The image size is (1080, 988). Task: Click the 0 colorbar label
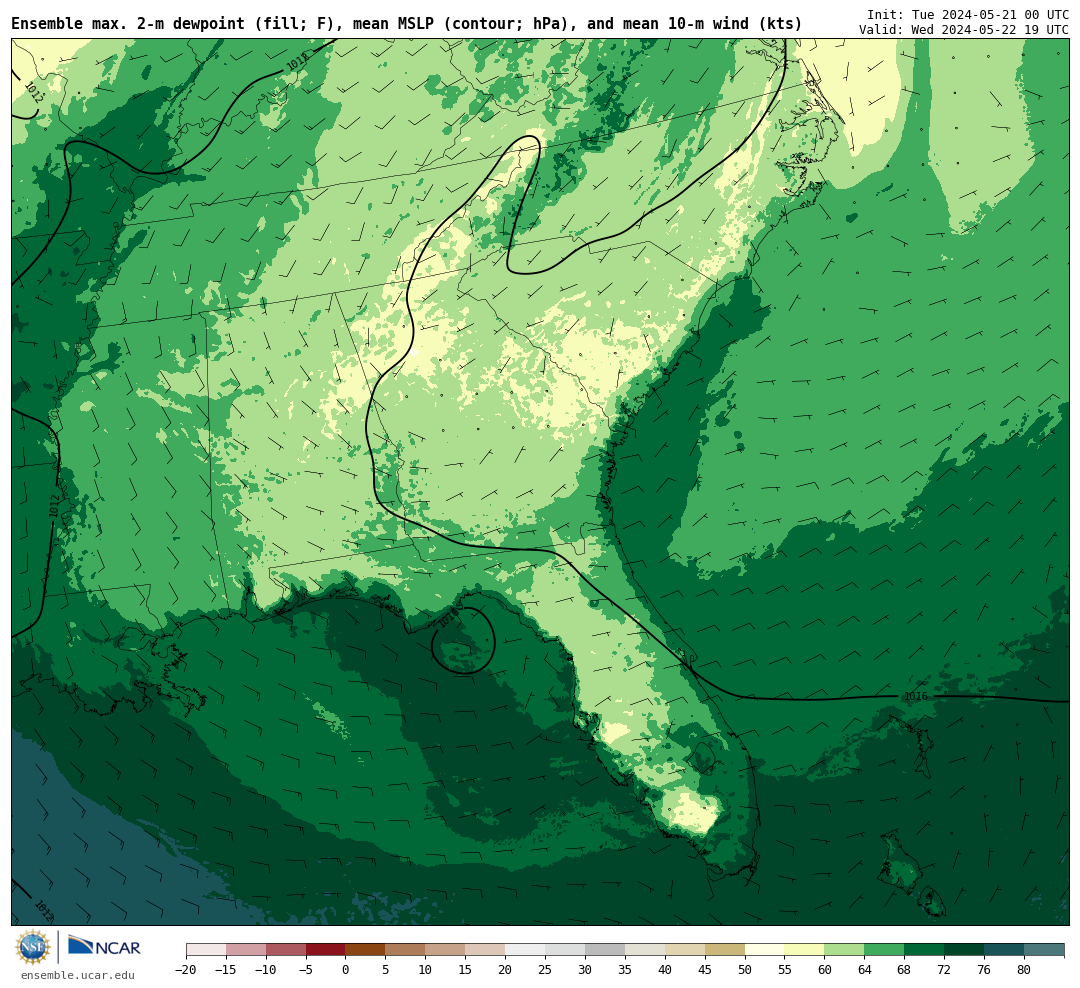[x=346, y=970]
